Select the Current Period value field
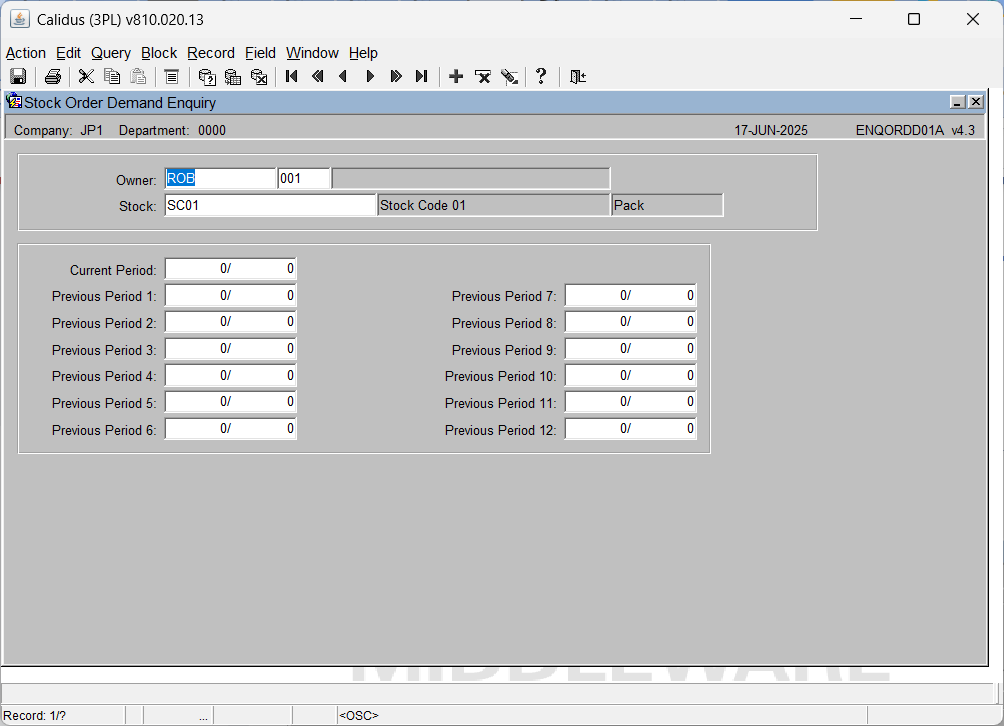Viewport: 1004px width, 726px height. tap(231, 269)
